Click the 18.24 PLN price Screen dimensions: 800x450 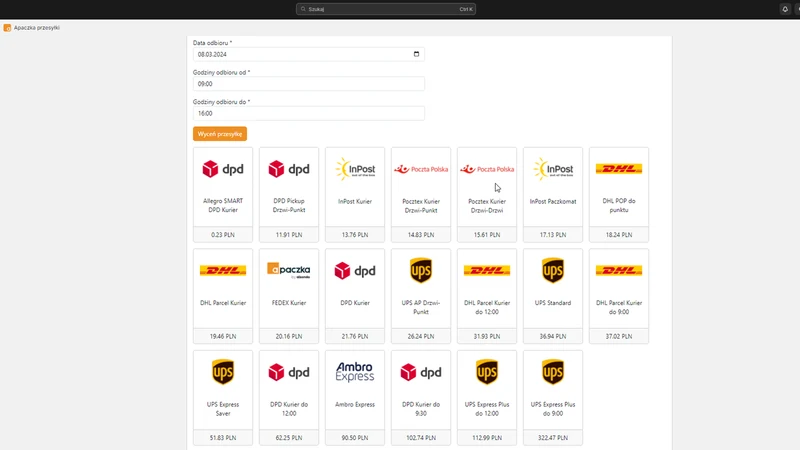(619, 235)
